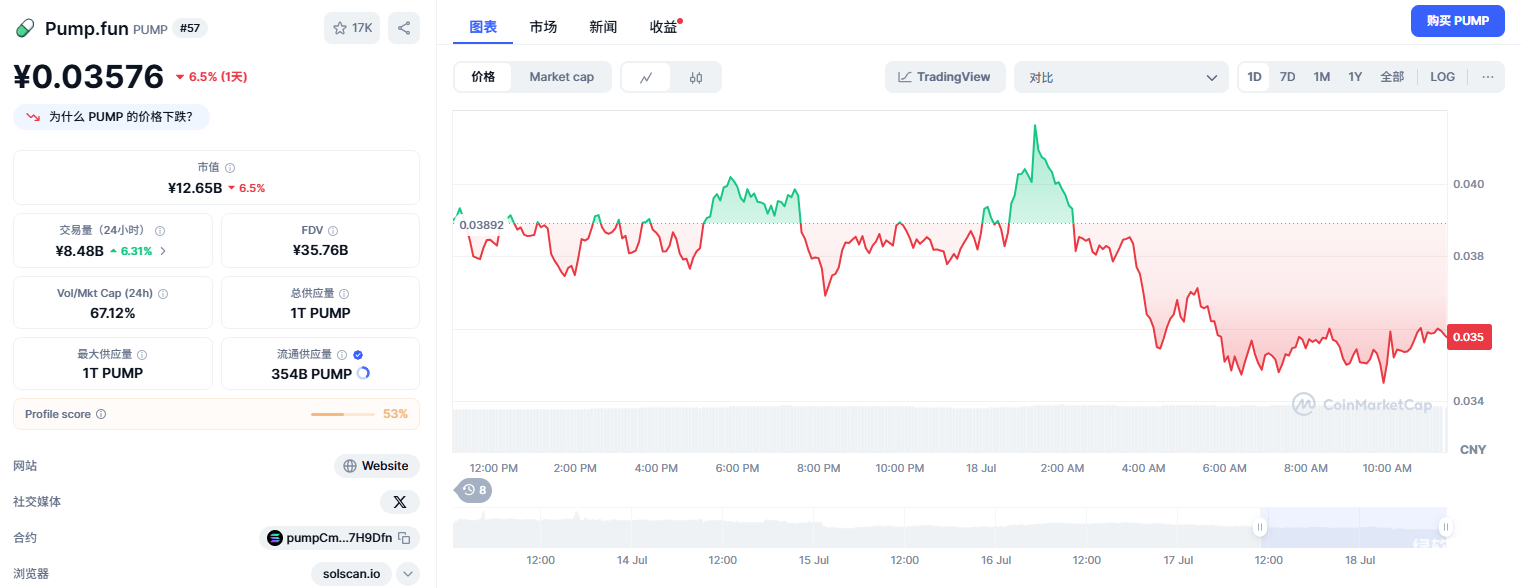Click the info icon beside 市值
The width and height of the screenshot is (1521, 588).
point(230,168)
